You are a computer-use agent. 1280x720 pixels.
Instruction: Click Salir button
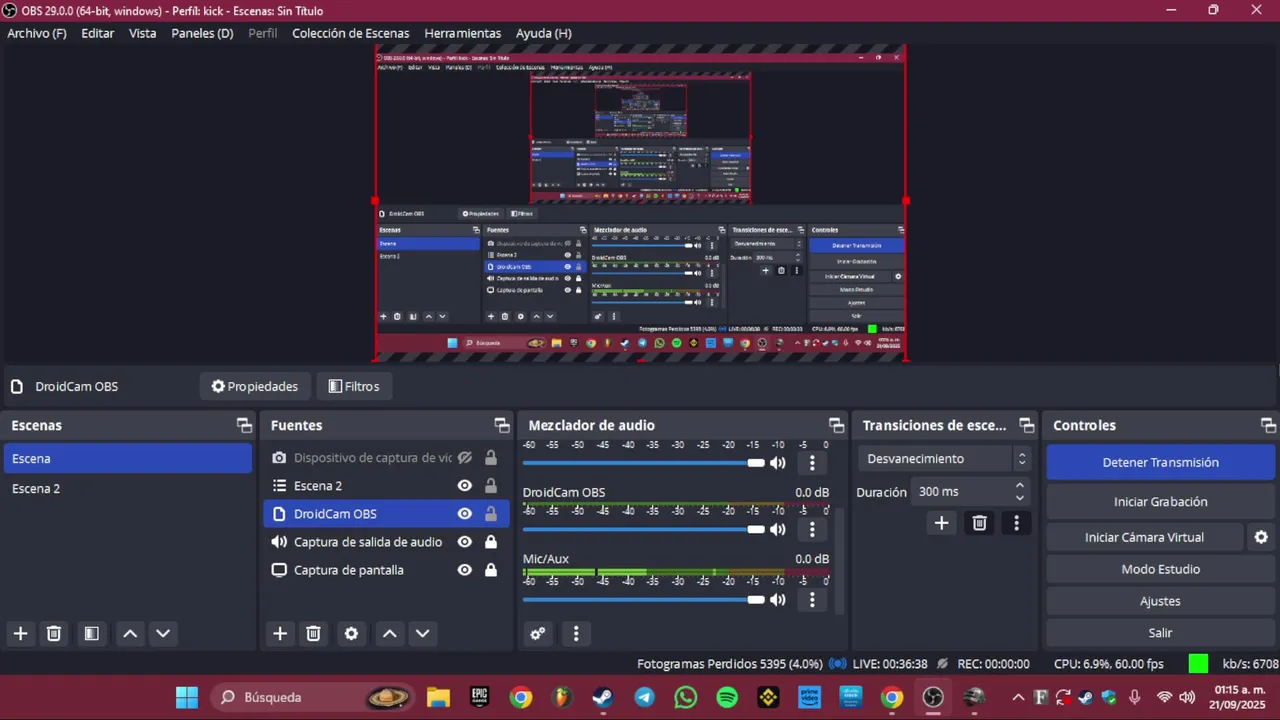(x=1161, y=633)
